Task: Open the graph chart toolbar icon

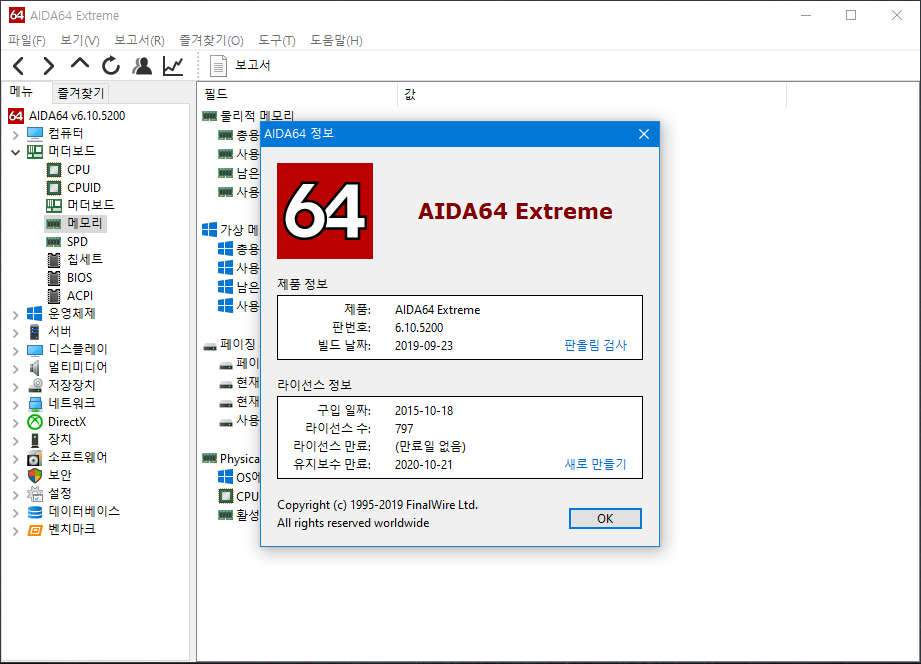Action: coord(173,66)
